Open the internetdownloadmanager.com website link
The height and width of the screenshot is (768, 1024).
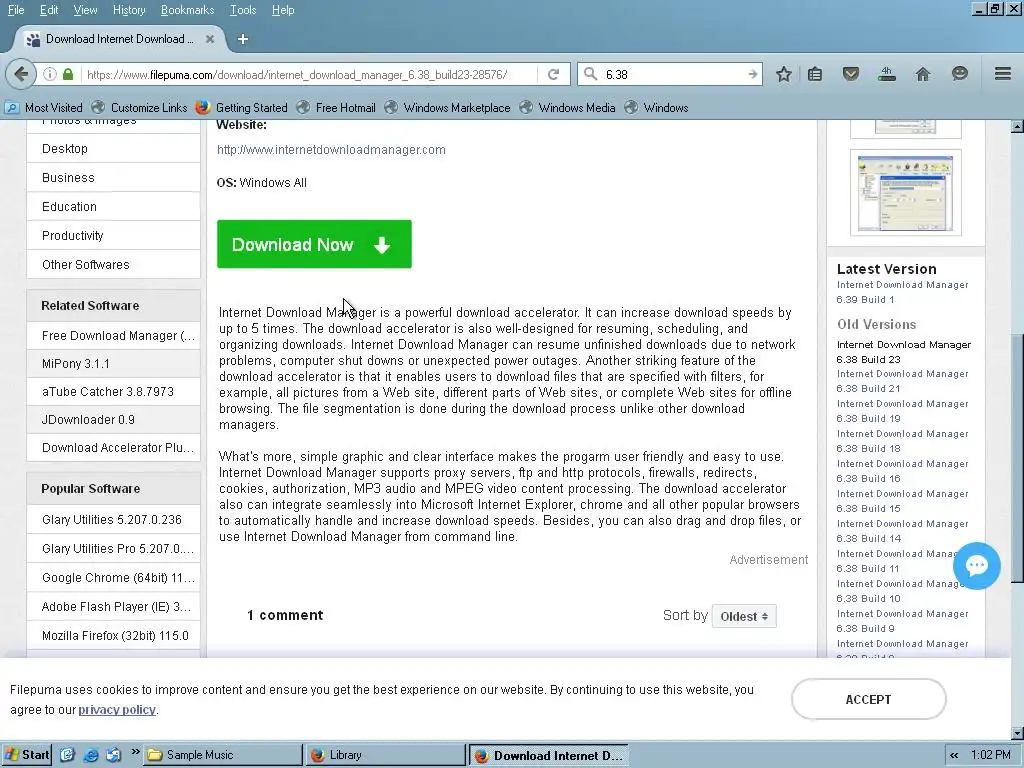coord(331,150)
